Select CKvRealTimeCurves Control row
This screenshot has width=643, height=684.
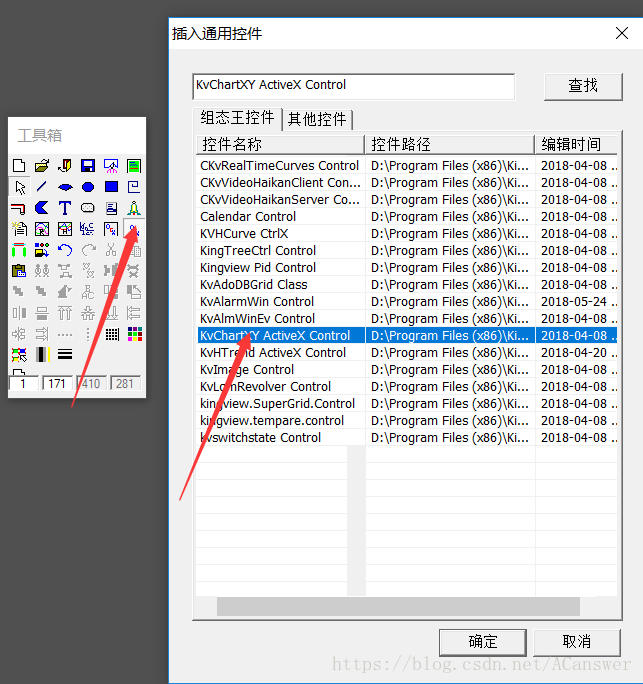(407, 166)
